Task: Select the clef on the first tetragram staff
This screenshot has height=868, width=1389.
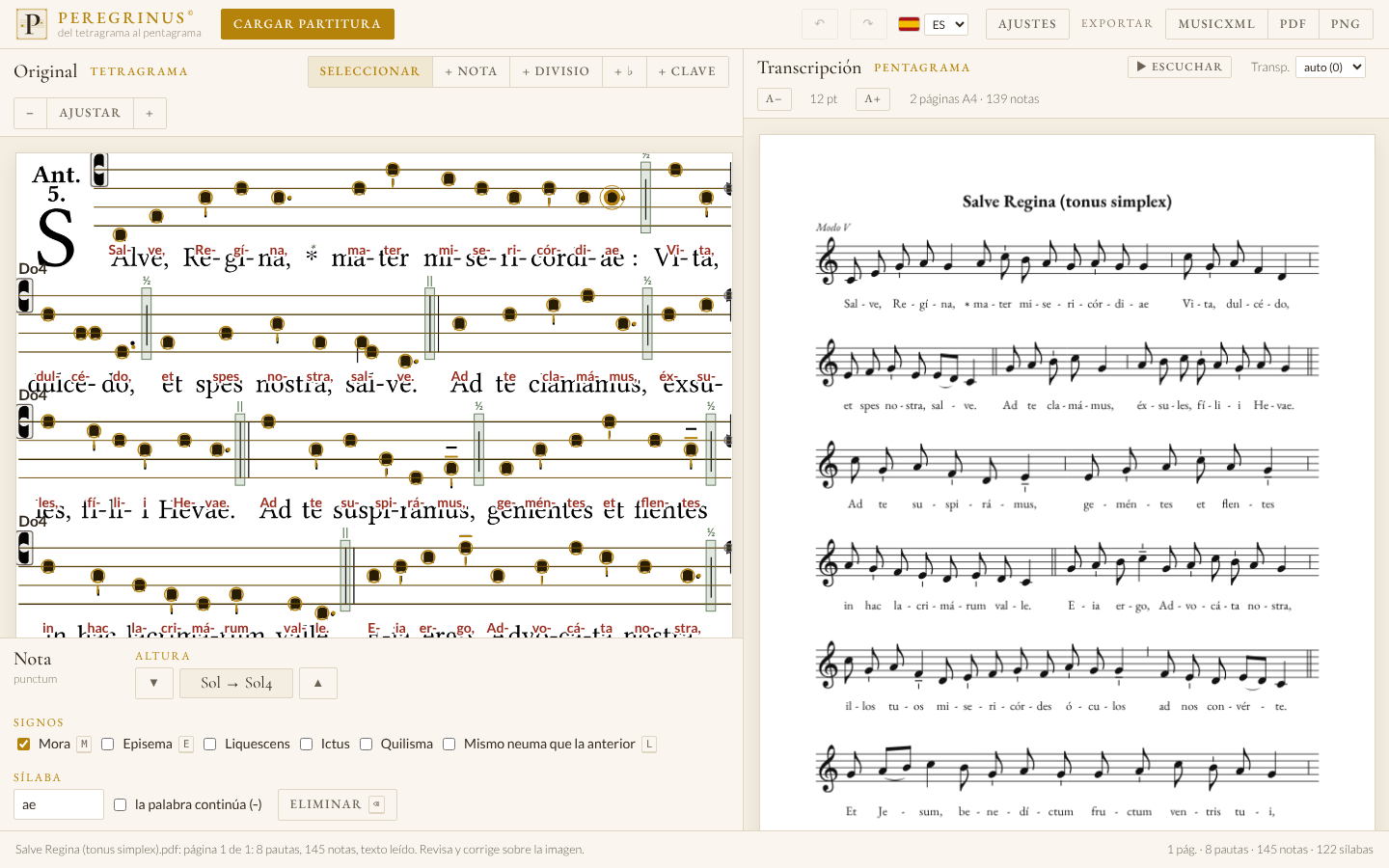Action: coord(99,171)
